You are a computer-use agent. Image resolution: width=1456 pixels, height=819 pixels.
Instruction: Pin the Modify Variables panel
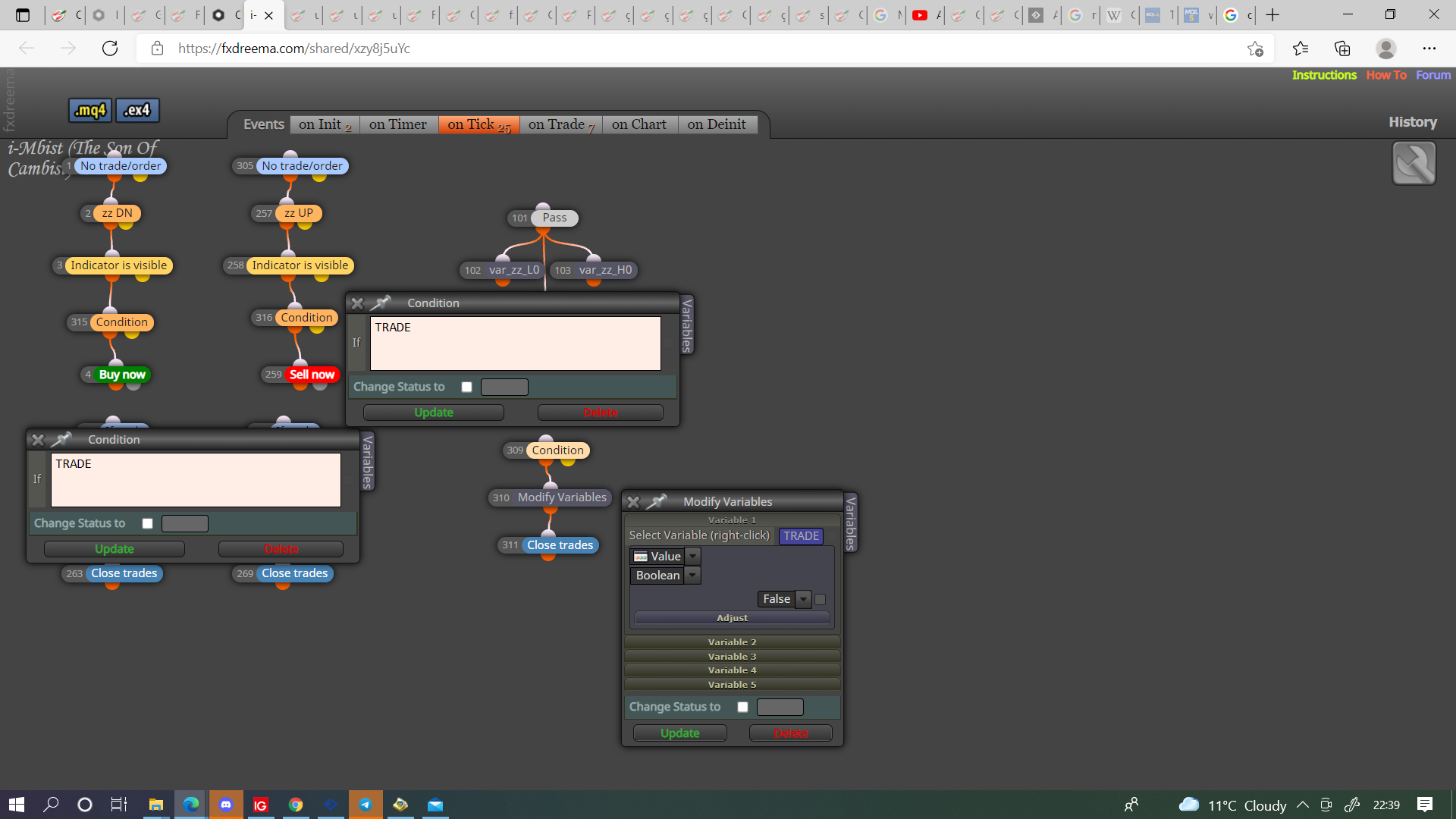coord(657,501)
